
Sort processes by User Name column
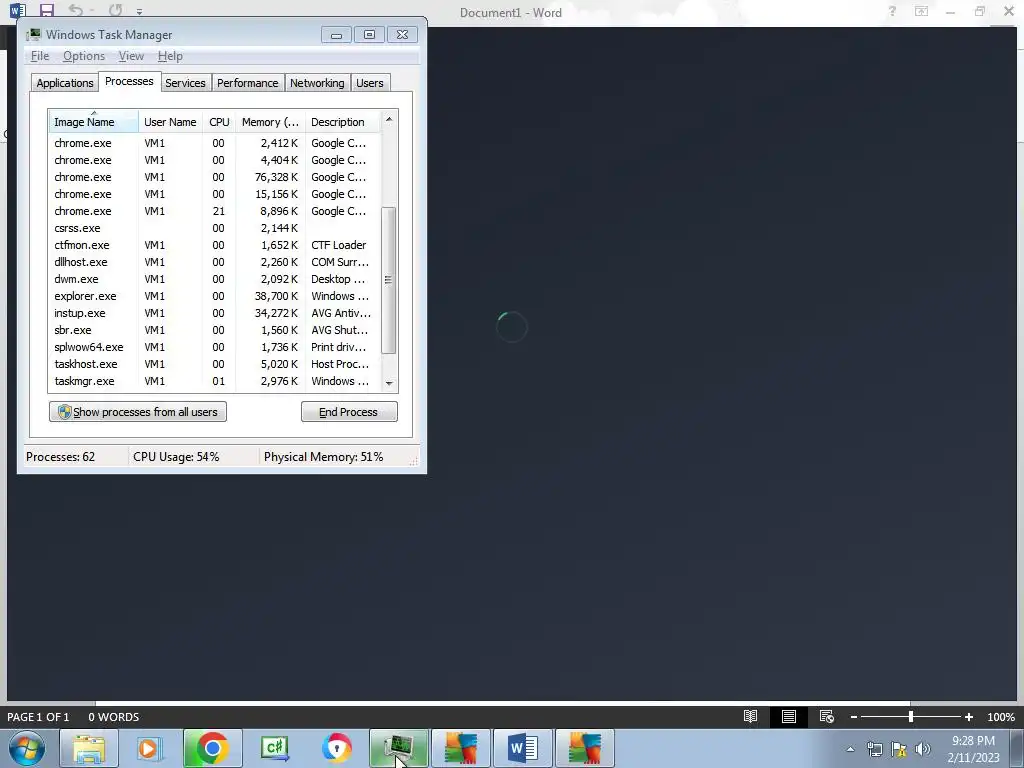coord(170,122)
